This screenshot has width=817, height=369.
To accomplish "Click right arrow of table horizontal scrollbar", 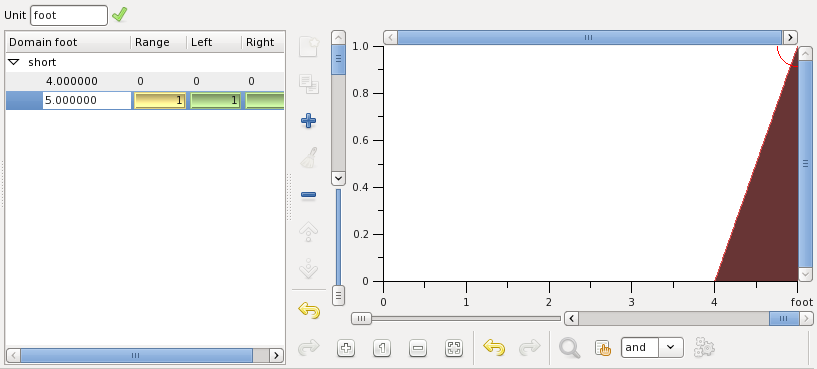I will [276, 355].
